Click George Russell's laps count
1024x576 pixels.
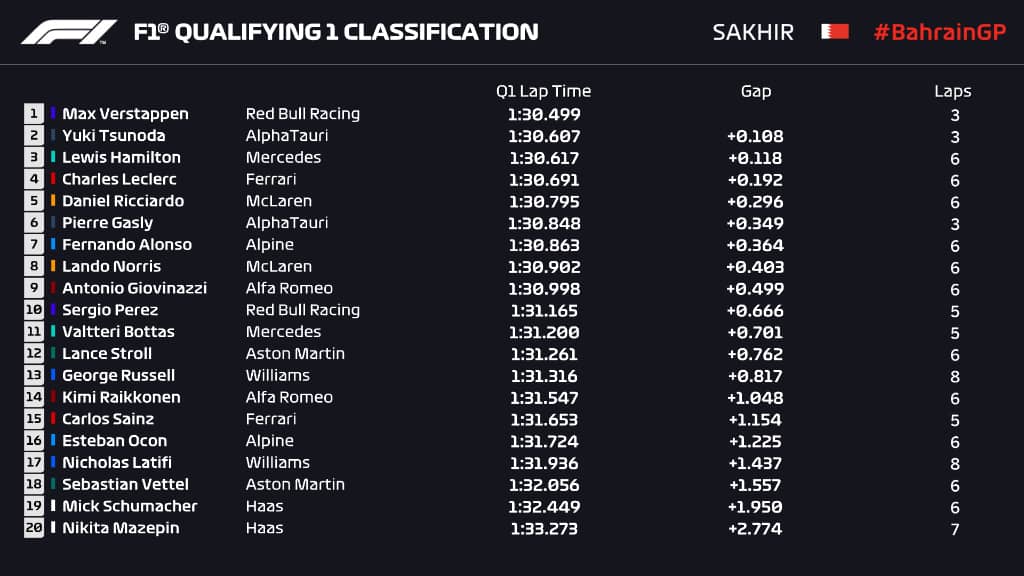point(955,376)
